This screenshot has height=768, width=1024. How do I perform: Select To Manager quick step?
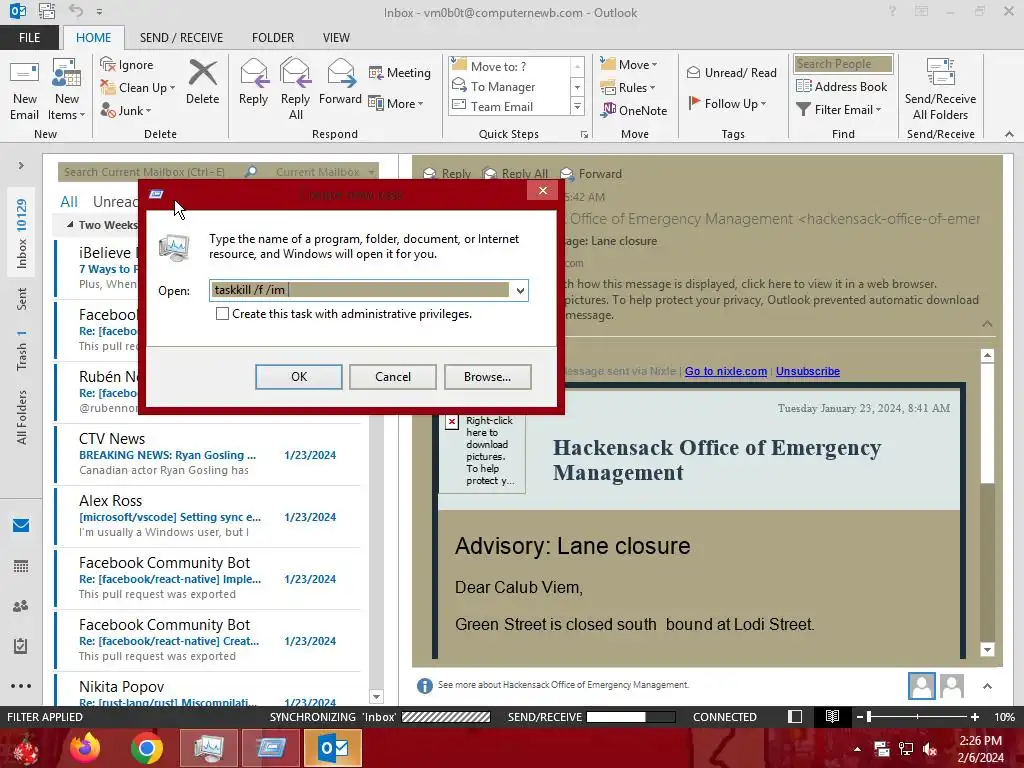point(509,86)
